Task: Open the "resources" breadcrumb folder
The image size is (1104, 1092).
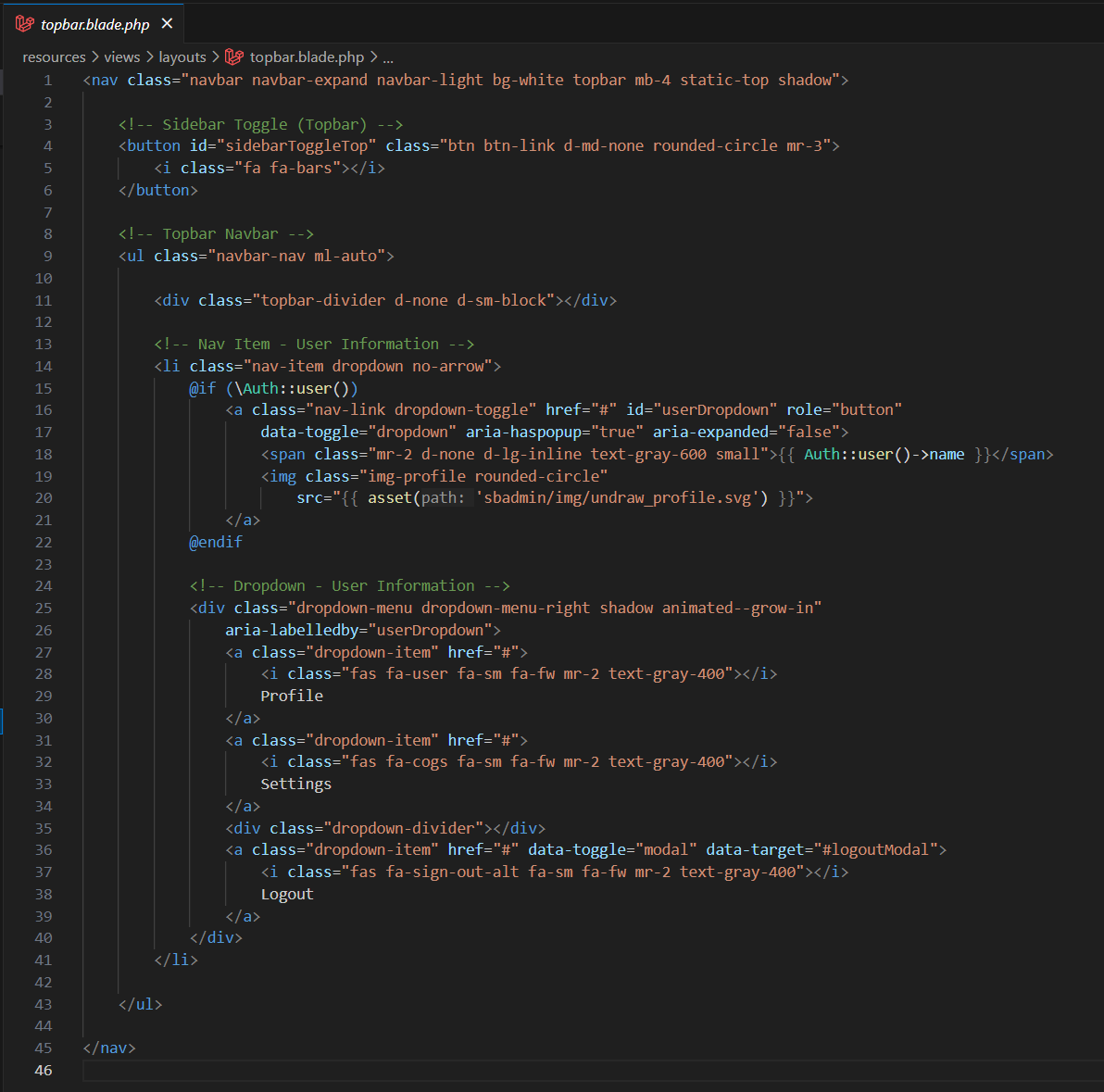Action: (x=54, y=57)
